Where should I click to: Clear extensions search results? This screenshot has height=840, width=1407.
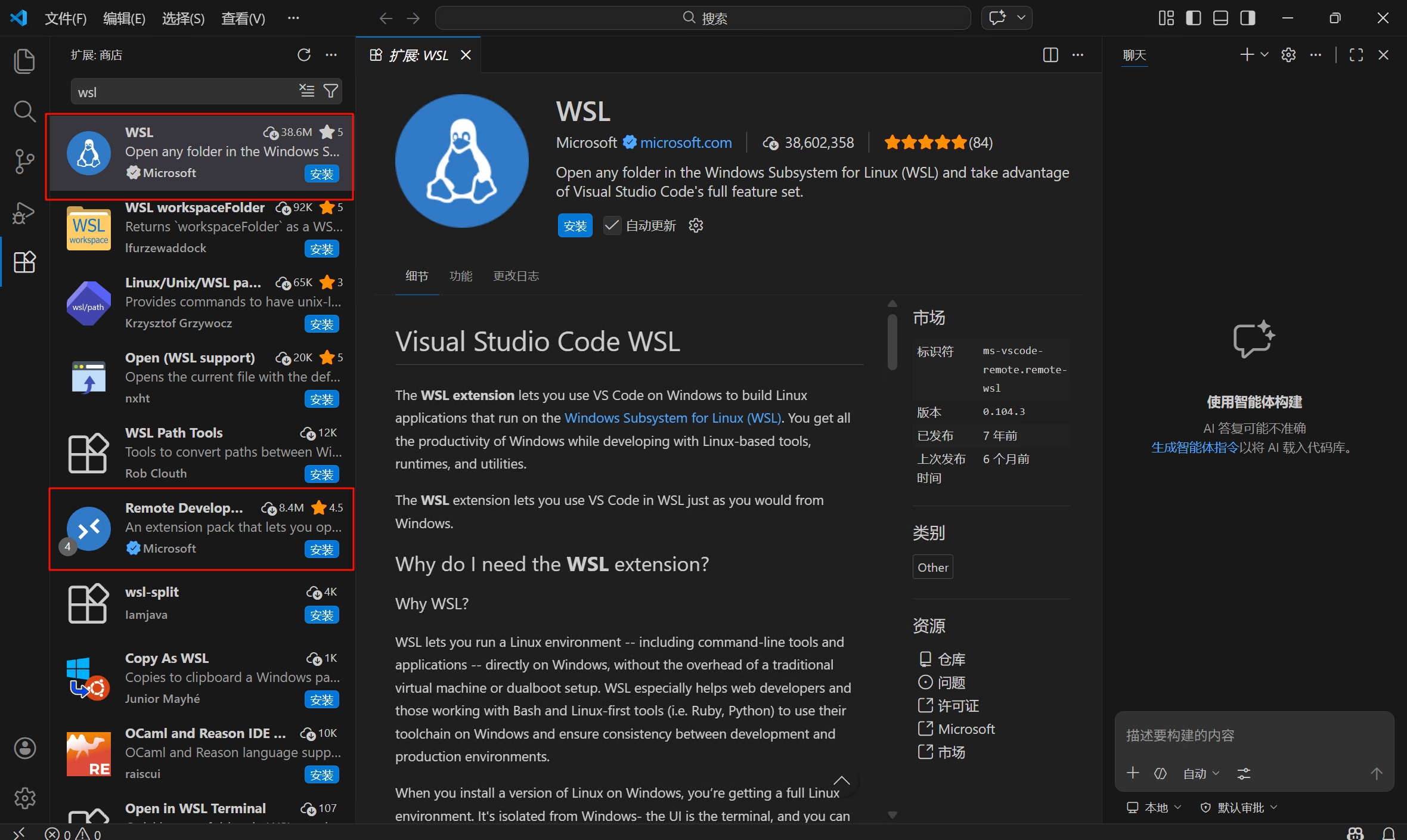pos(307,91)
